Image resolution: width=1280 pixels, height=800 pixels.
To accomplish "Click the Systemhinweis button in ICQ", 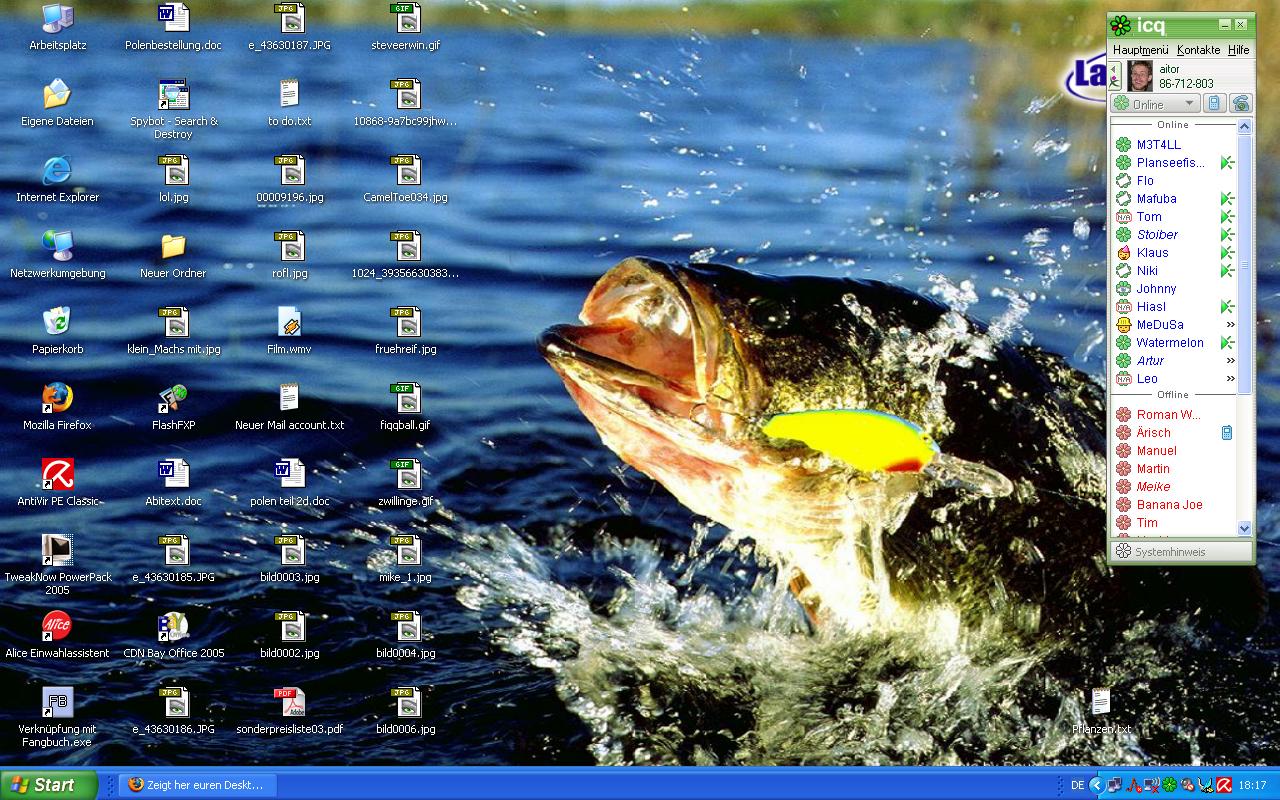I will pyautogui.click(x=1181, y=552).
